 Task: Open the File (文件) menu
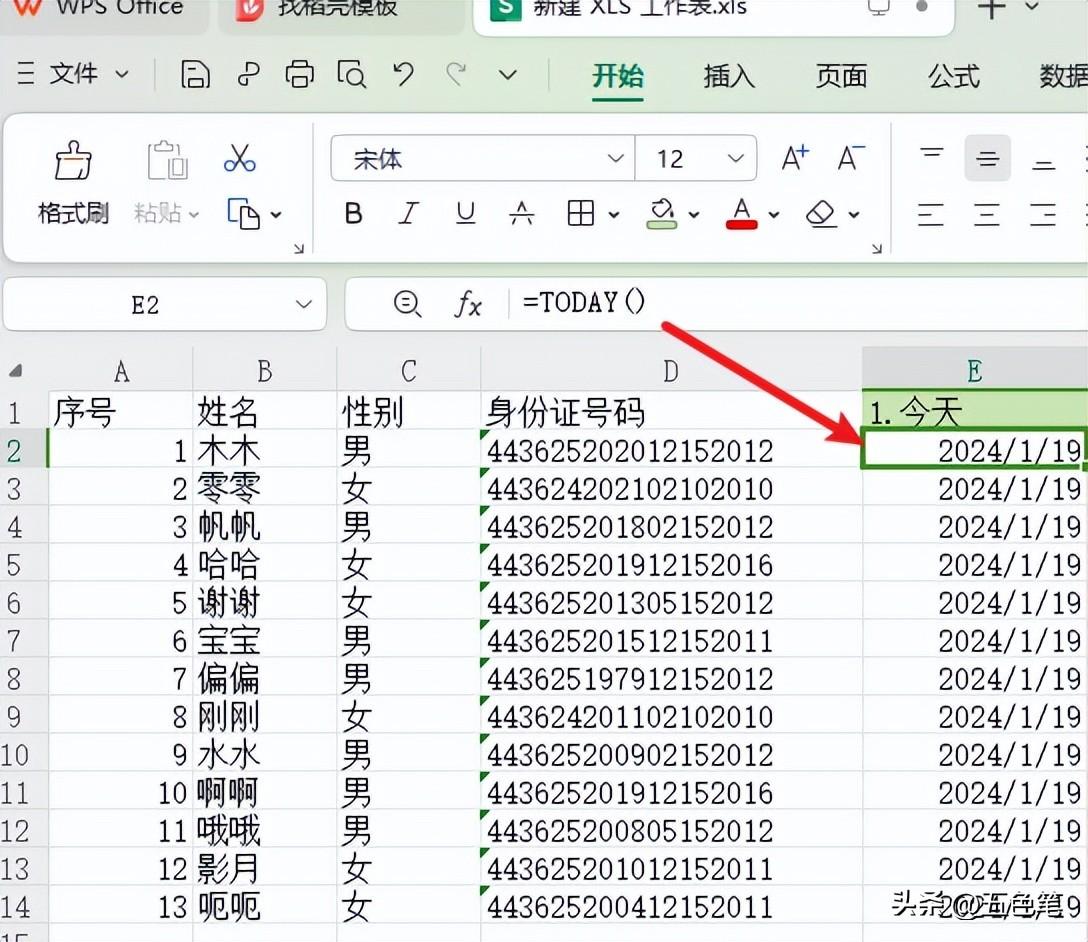click(x=73, y=74)
